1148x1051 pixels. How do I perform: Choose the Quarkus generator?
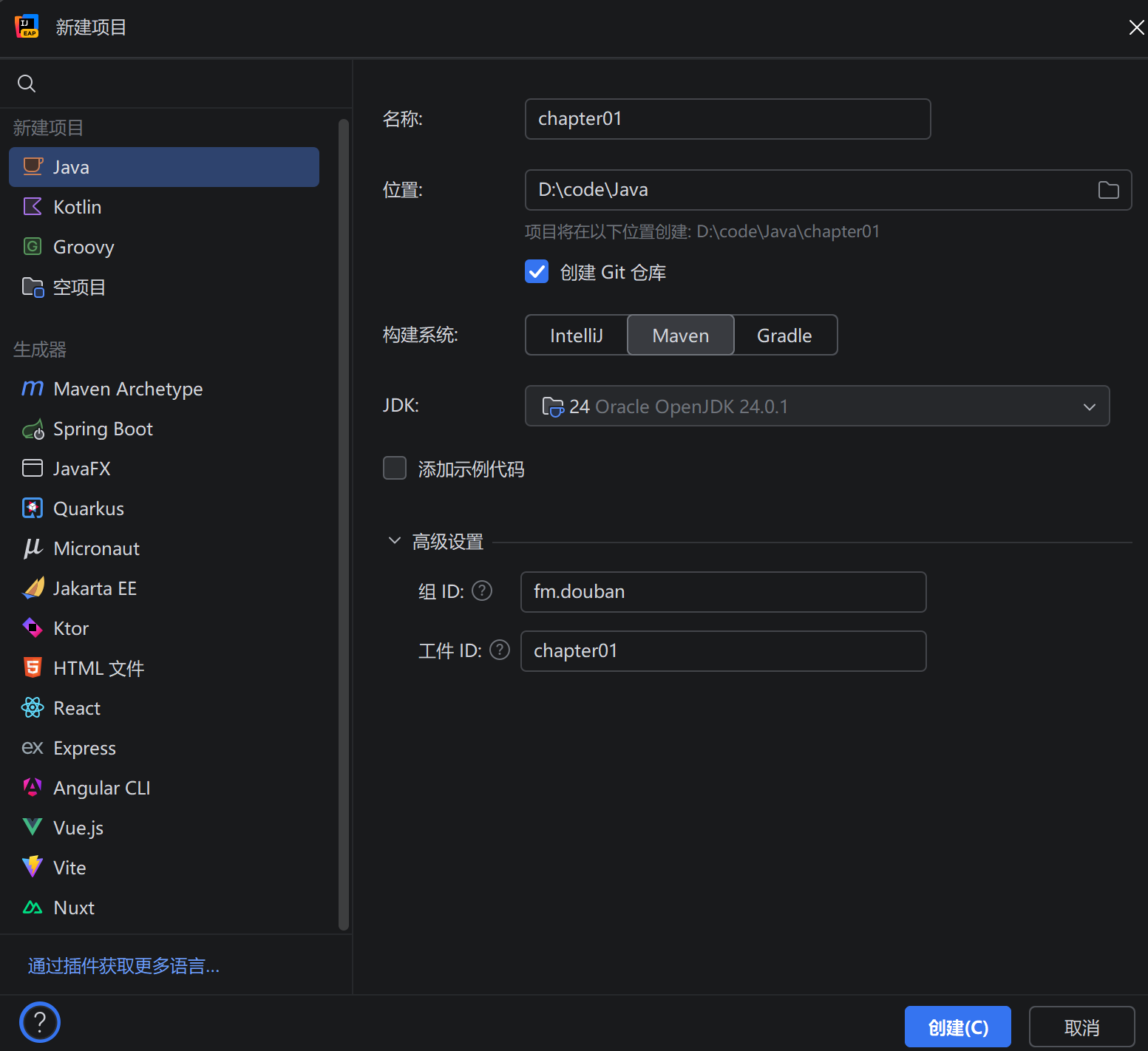click(x=88, y=509)
